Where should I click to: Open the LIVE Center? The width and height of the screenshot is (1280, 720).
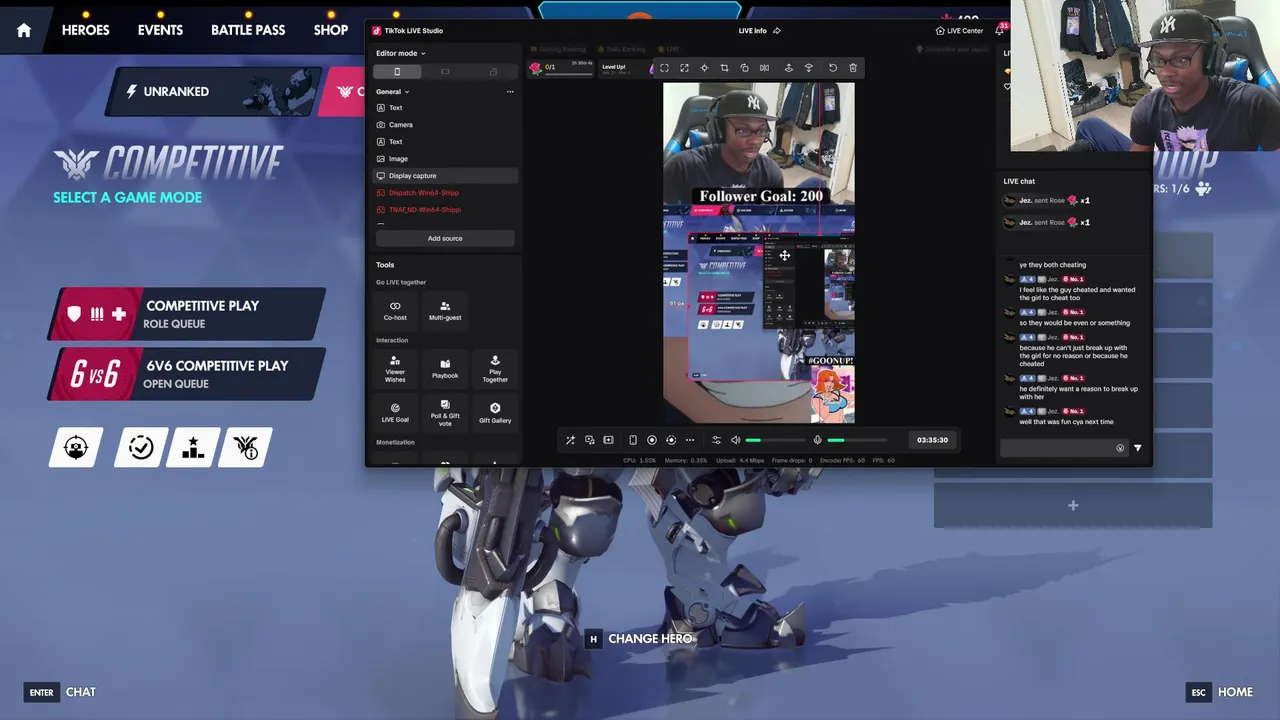[959, 31]
